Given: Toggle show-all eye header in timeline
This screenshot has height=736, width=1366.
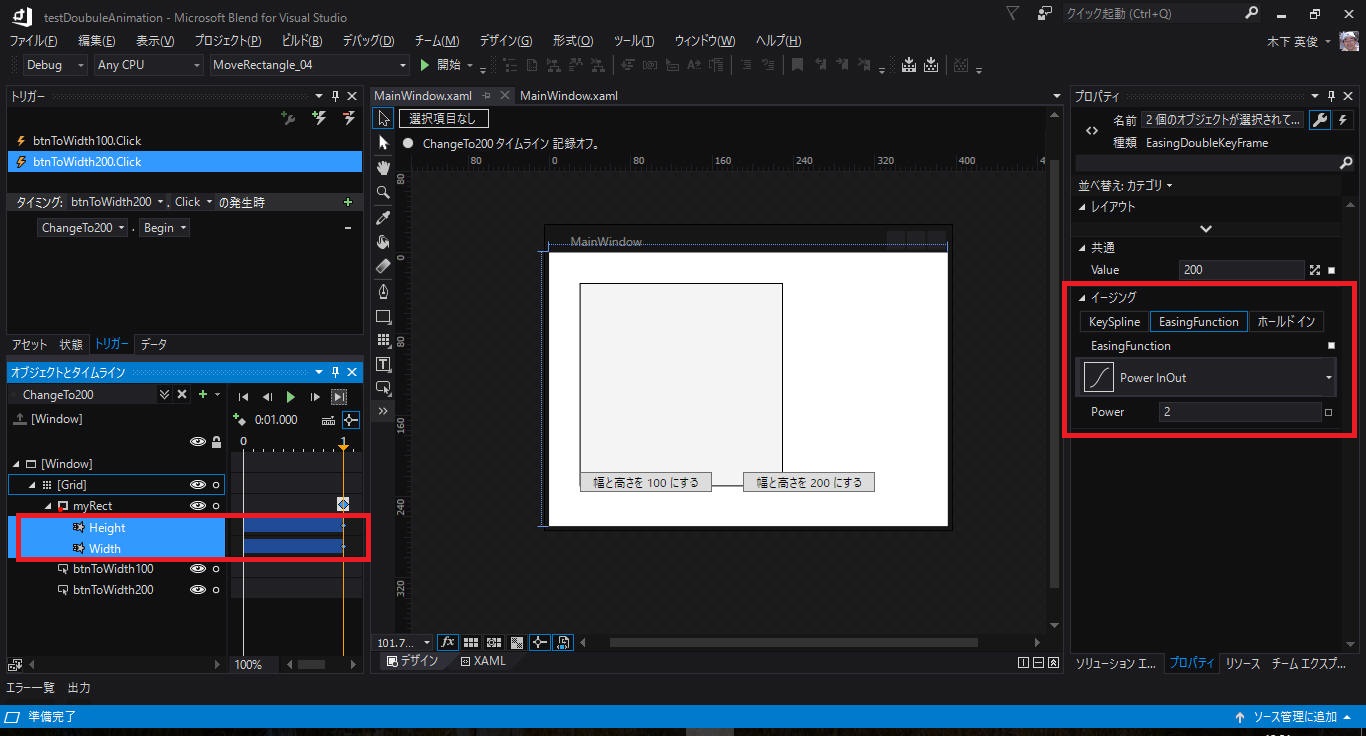Looking at the screenshot, I should [198, 441].
